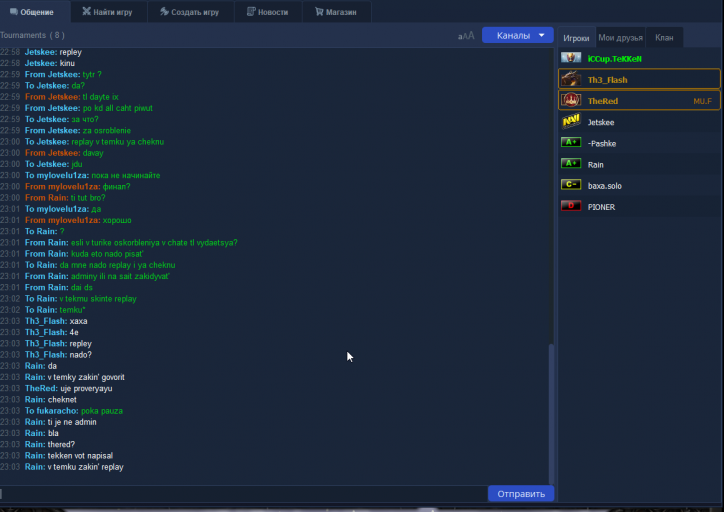Switch to the Найти игру tab

click(x=109, y=12)
